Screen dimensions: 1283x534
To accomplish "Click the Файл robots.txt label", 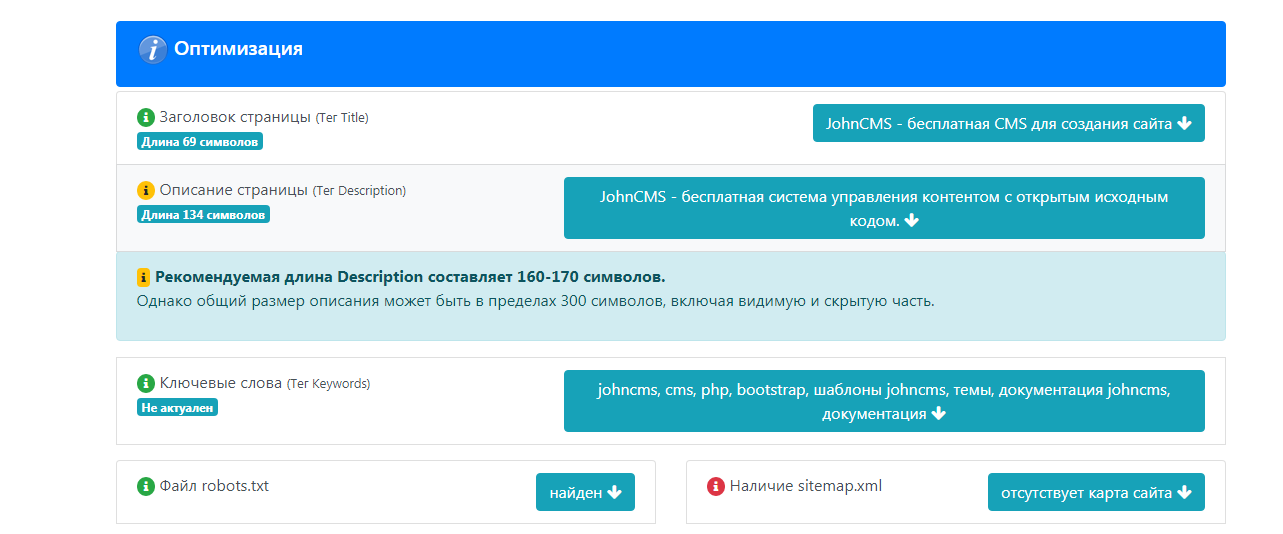I will [x=214, y=486].
